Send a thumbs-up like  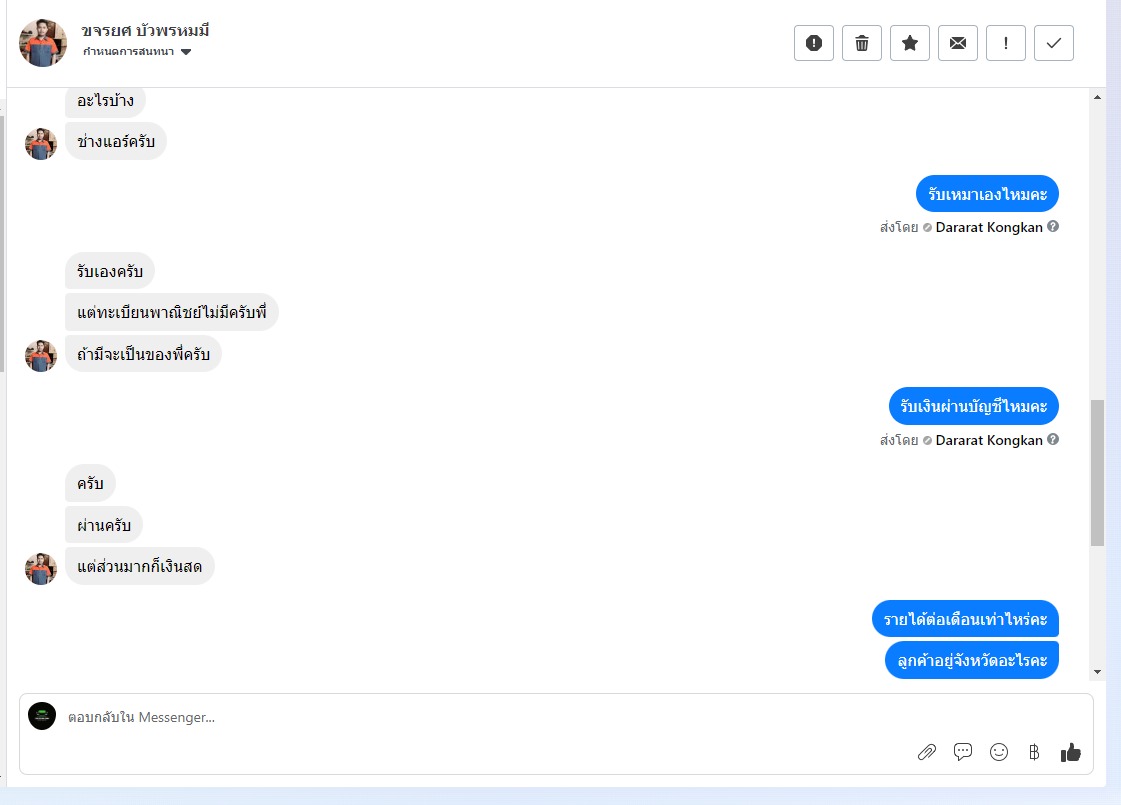(1070, 752)
